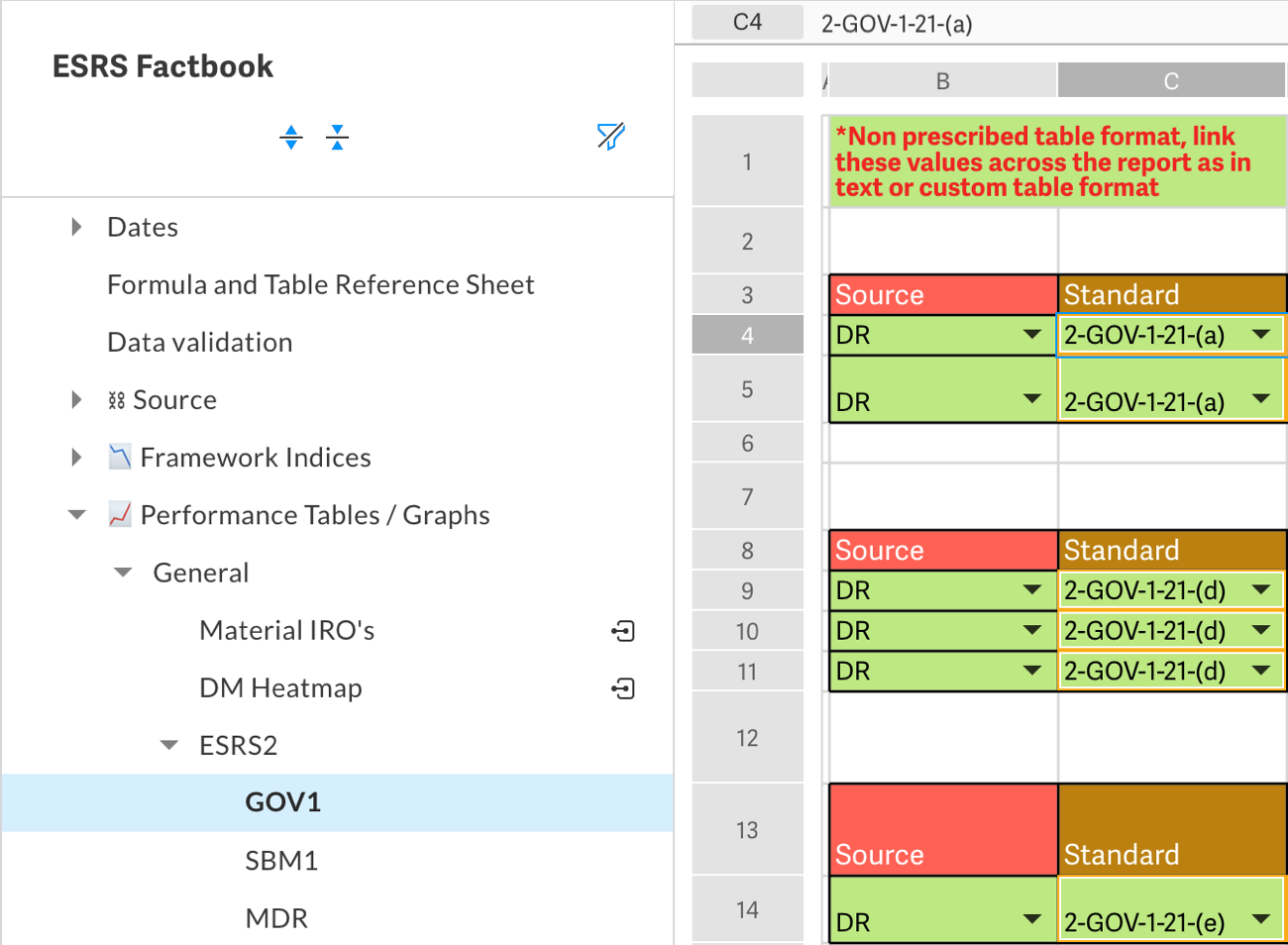
Task: Expand the Dates tree item
Action: coord(76,227)
